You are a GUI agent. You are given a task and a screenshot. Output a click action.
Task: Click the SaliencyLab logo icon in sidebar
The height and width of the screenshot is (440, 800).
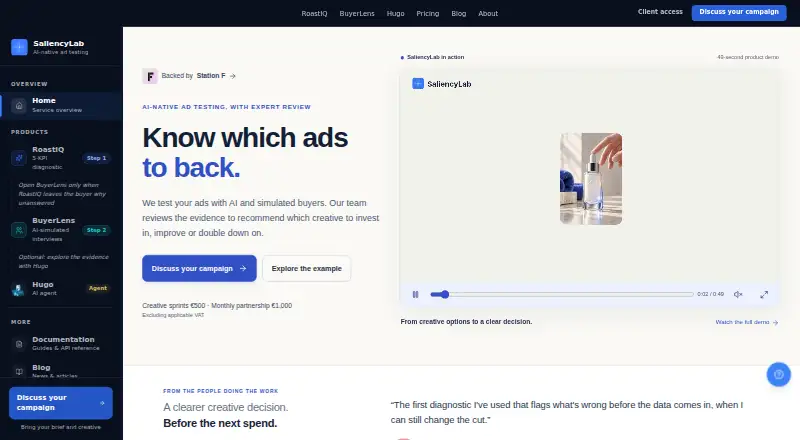[x=19, y=47]
